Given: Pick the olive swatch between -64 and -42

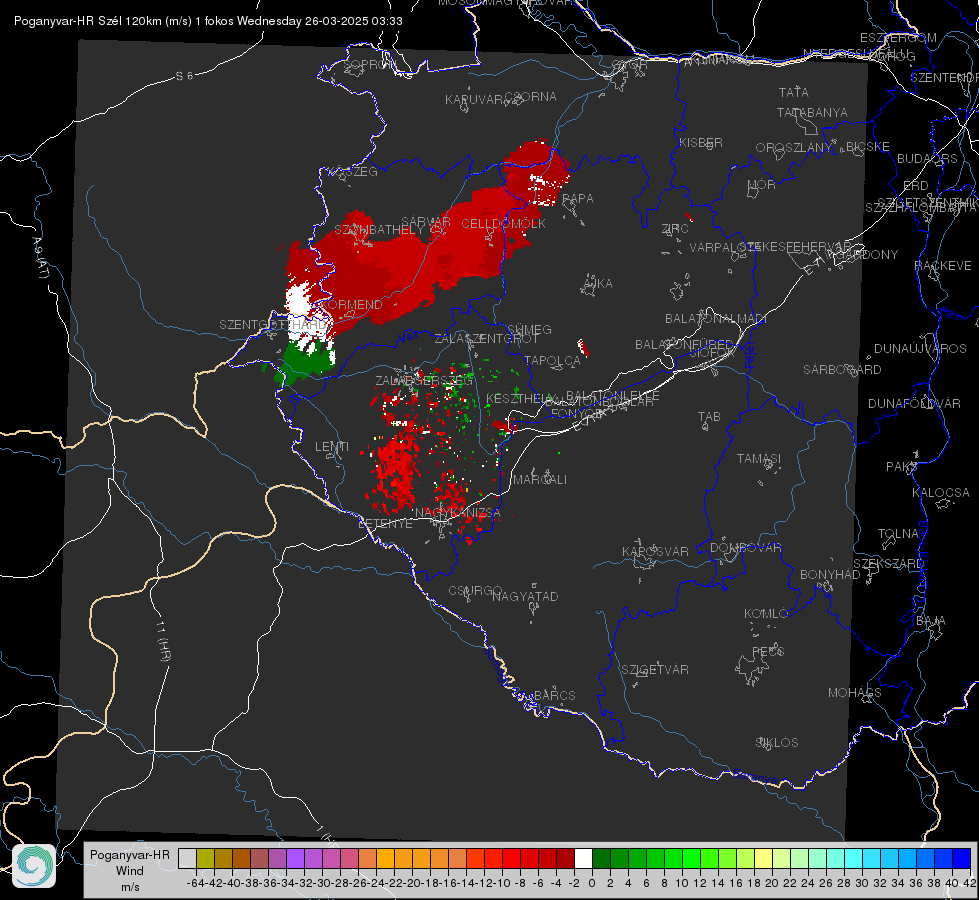Looking at the screenshot, I should click(205, 859).
